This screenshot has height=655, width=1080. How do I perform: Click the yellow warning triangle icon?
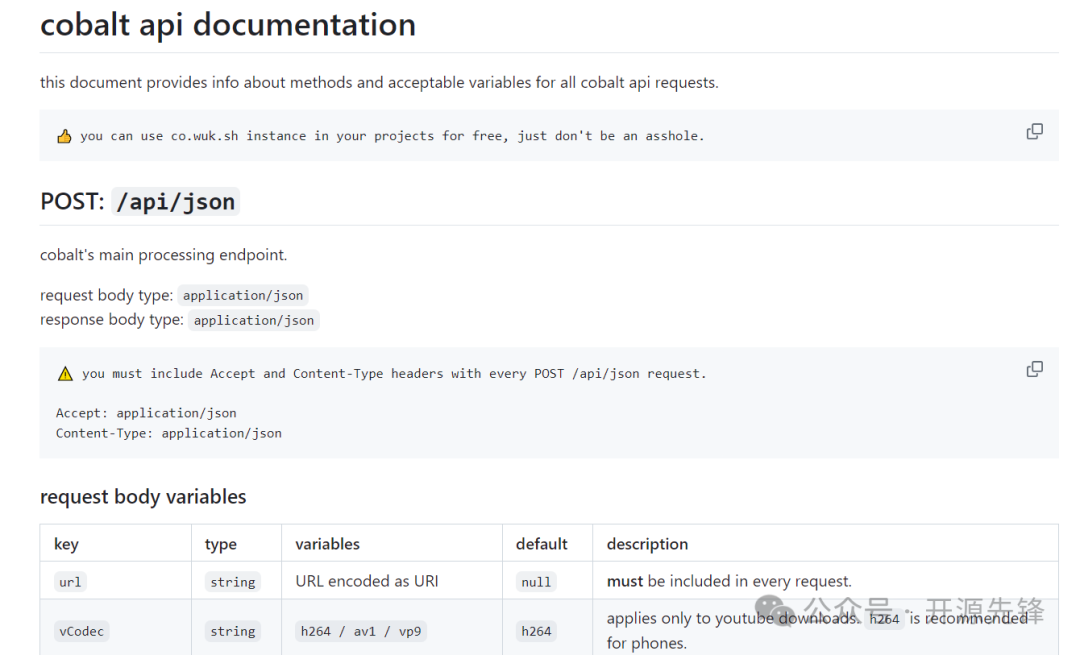click(x=65, y=374)
